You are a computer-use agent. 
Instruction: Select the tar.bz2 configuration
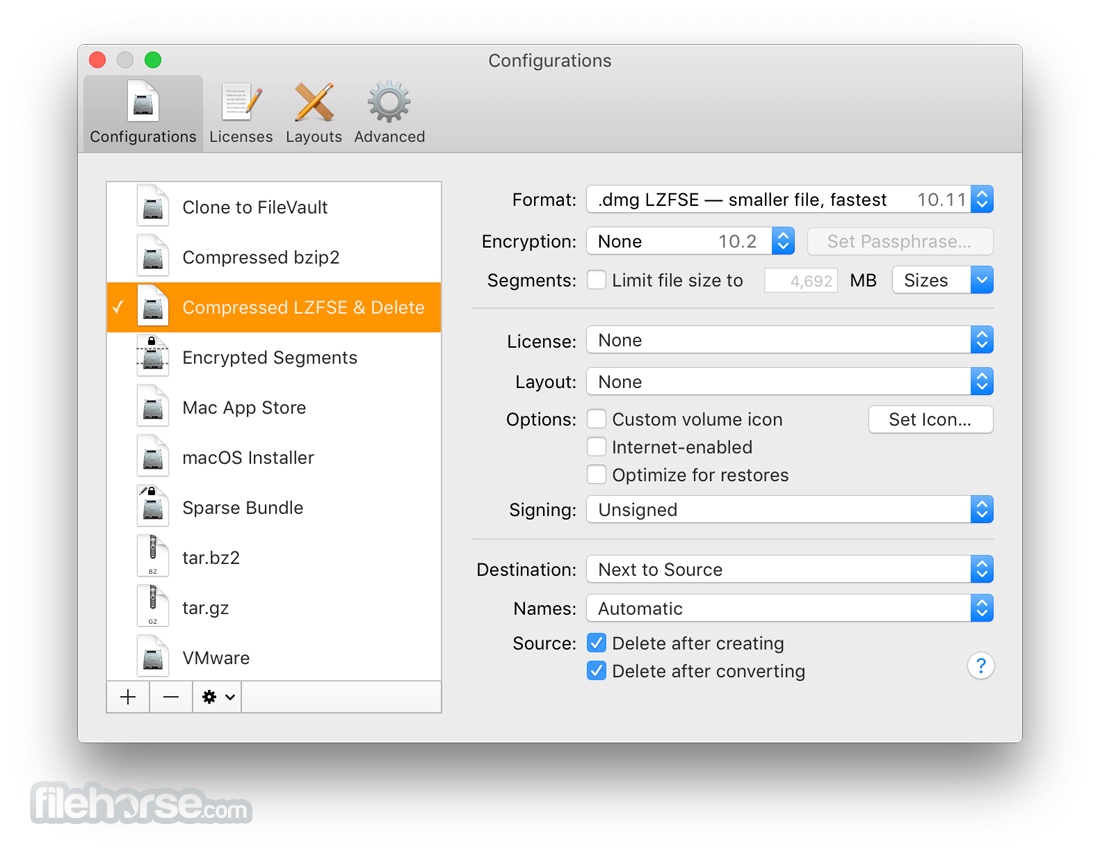(274, 557)
